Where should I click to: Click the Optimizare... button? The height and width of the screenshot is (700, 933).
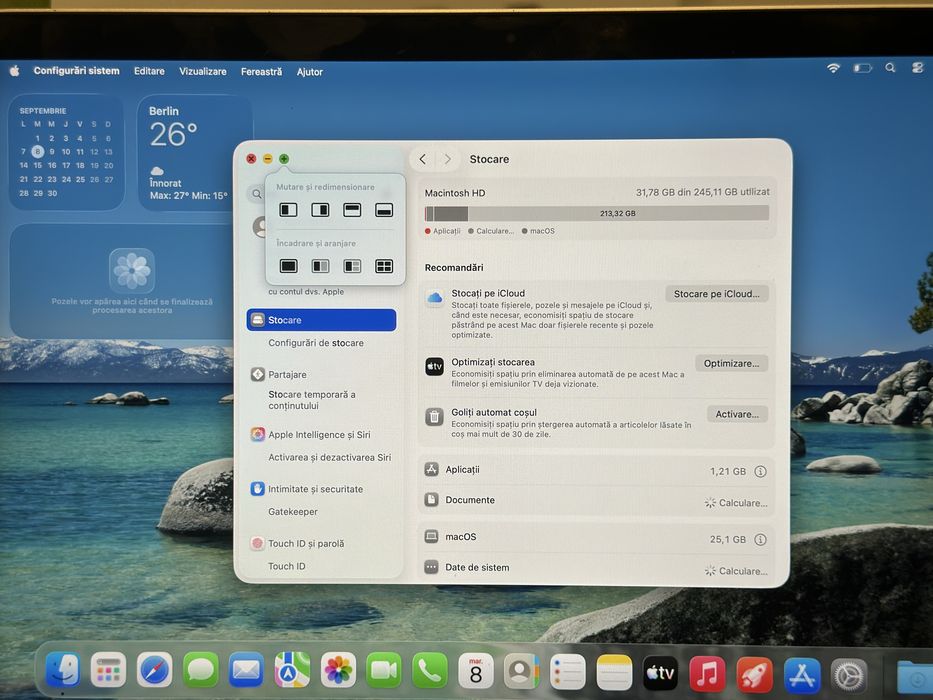(731, 363)
